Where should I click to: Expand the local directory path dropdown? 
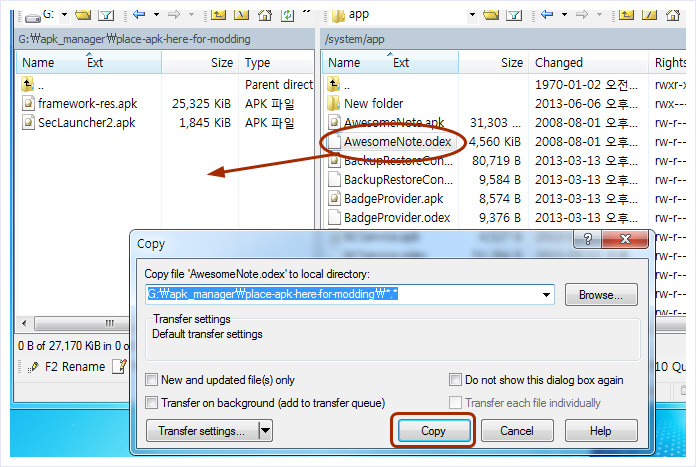click(546, 295)
